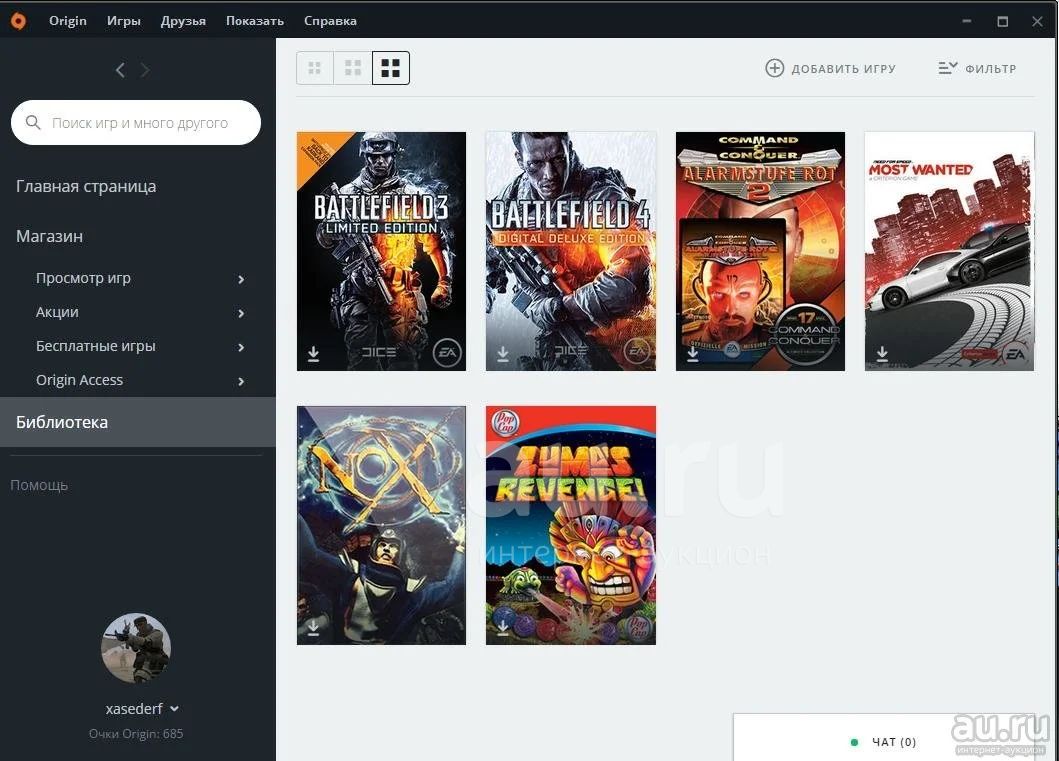Select the Most Wanted game cover

(950, 251)
